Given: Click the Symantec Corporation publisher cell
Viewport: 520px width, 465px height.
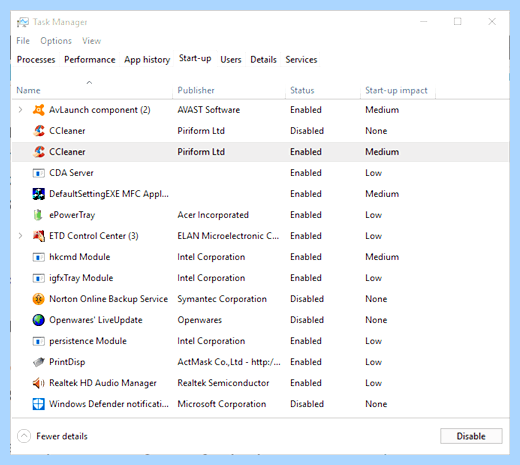Looking at the screenshot, I should tap(222, 299).
